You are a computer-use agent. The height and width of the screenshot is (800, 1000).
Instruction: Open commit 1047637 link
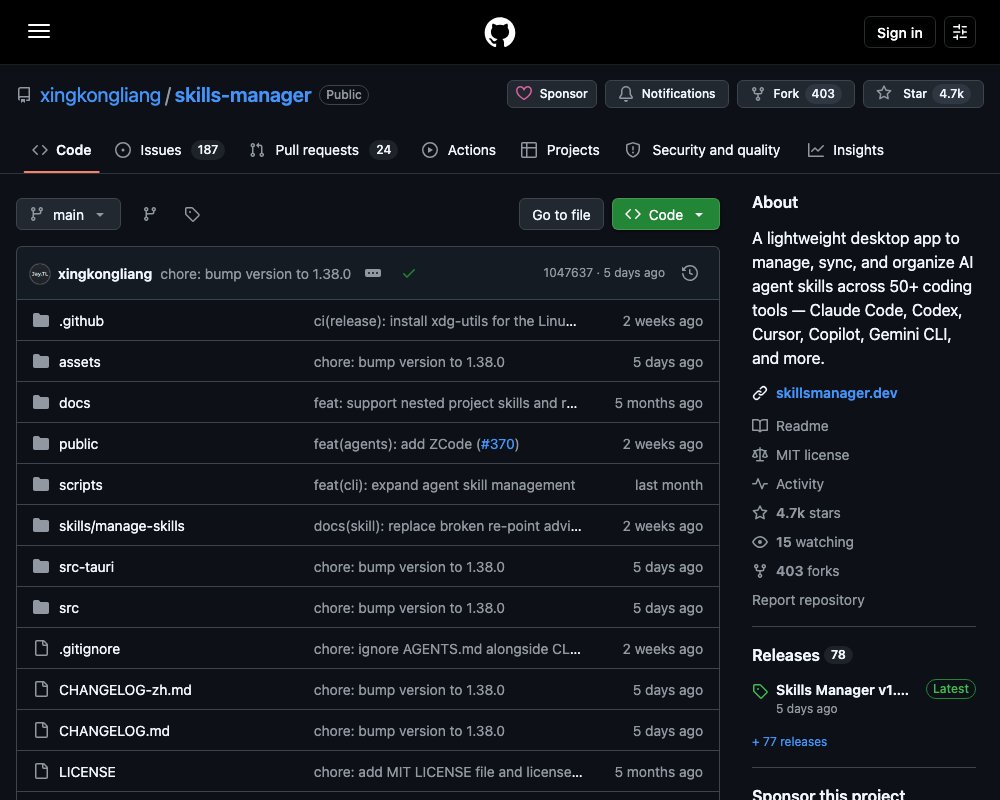(x=568, y=272)
